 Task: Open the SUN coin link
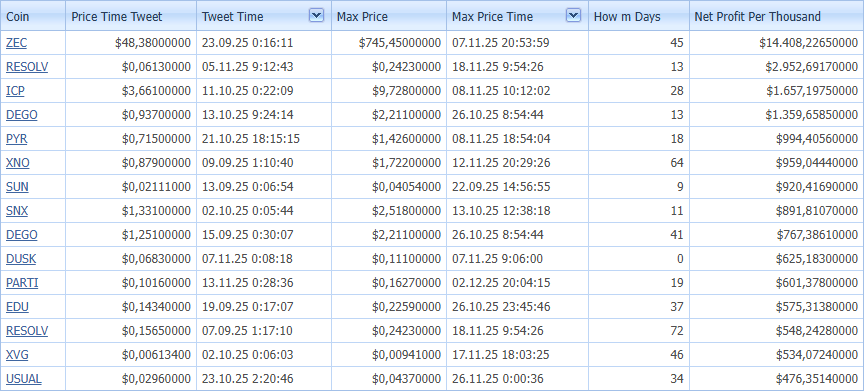click(x=17, y=187)
